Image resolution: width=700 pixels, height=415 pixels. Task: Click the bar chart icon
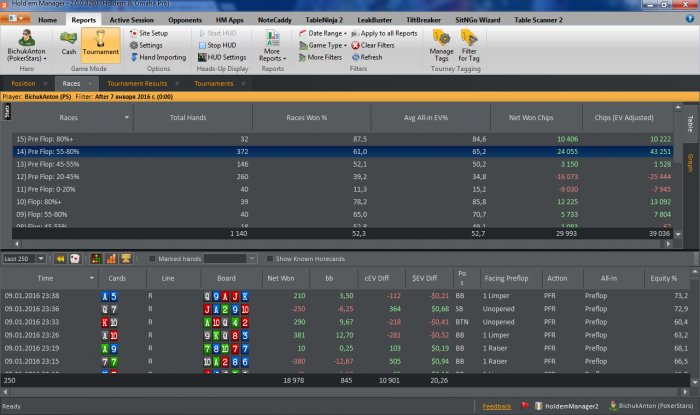pos(111,258)
